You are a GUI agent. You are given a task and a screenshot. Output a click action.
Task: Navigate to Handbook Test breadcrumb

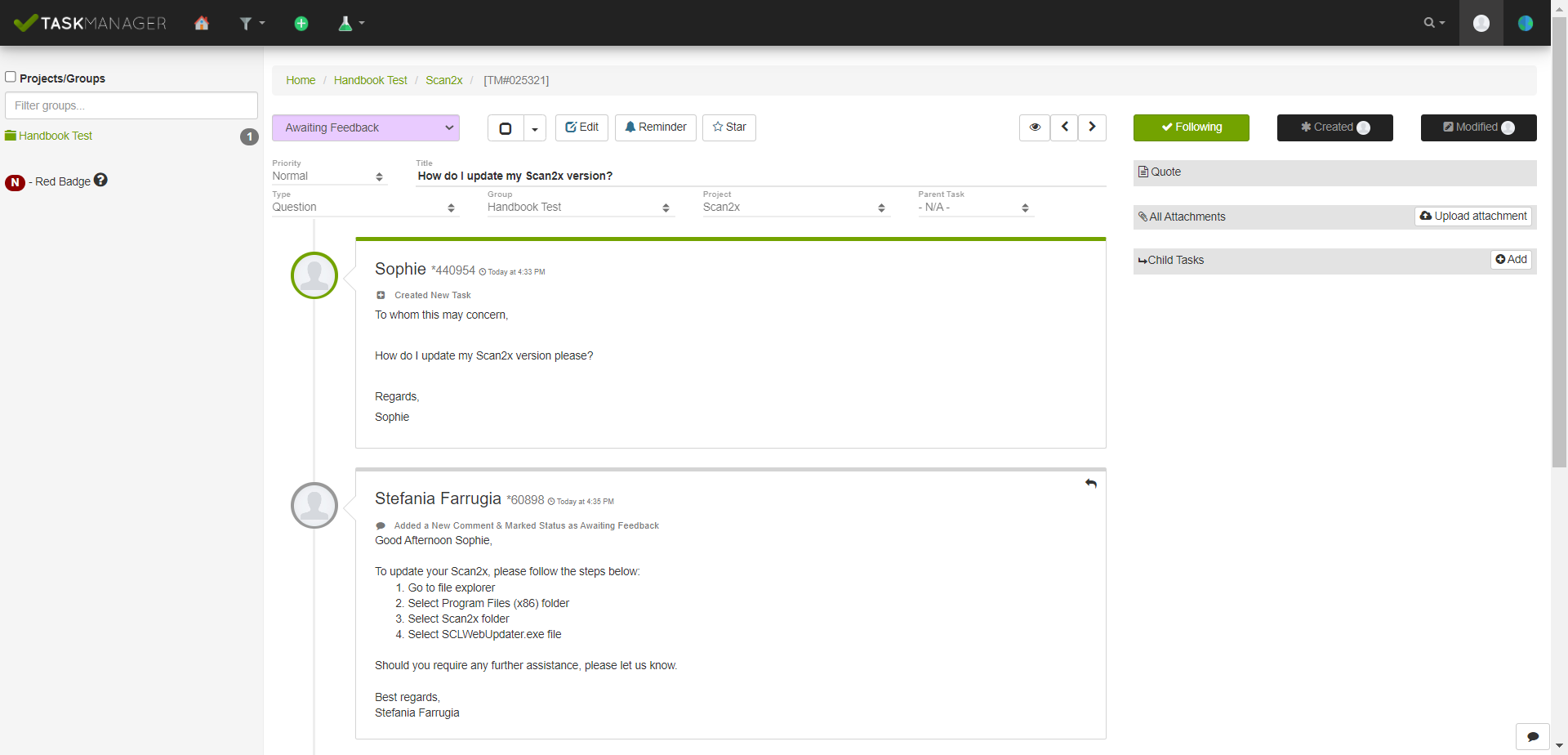(370, 80)
